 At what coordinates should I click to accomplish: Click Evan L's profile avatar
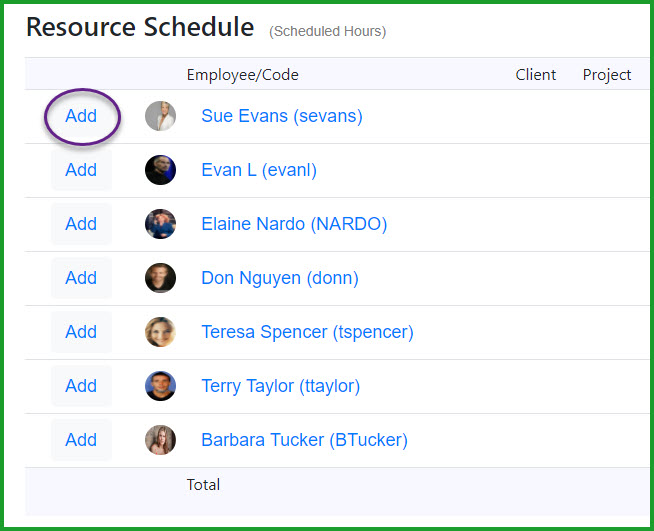coord(160,170)
